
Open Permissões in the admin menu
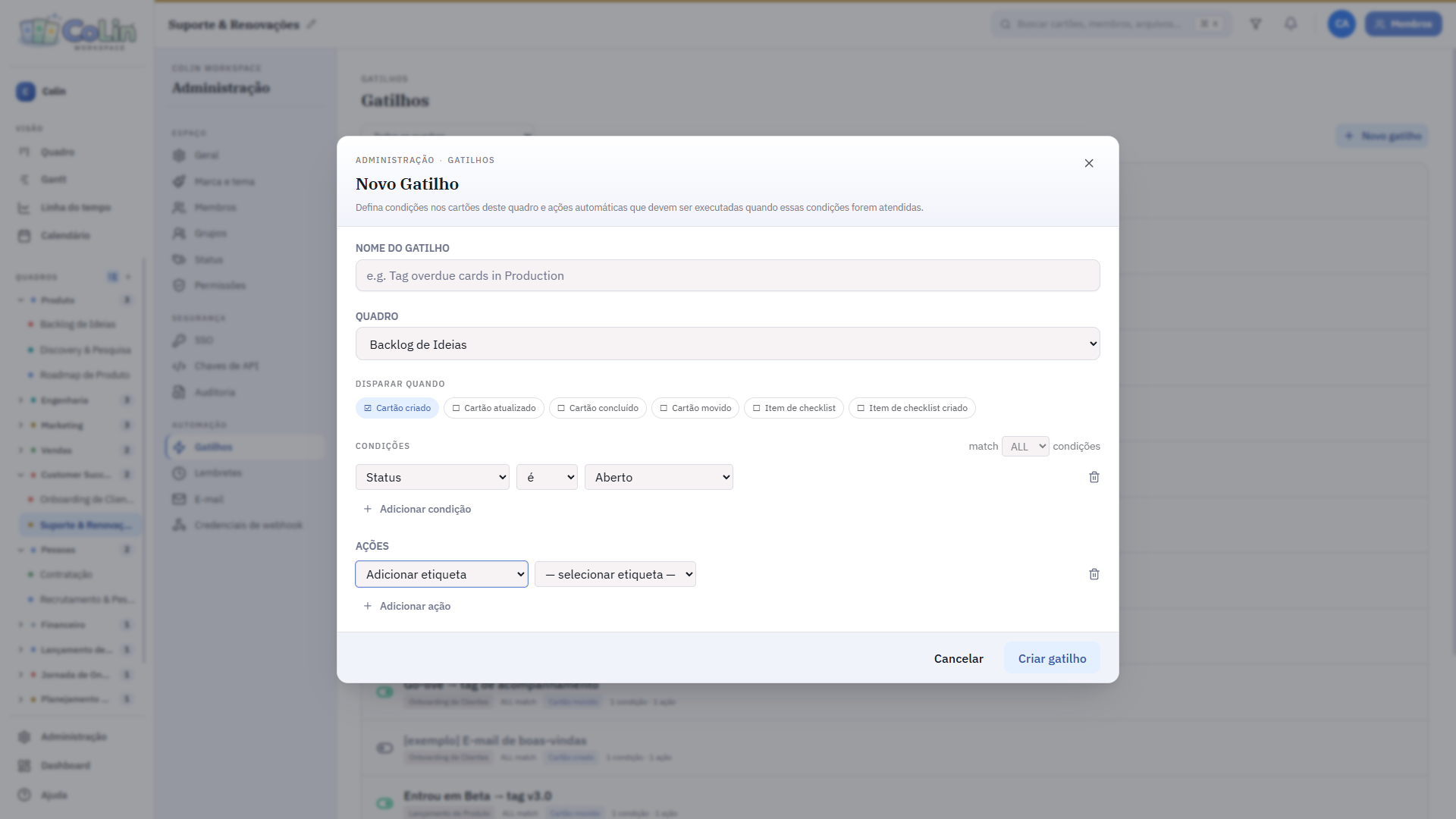coord(220,286)
